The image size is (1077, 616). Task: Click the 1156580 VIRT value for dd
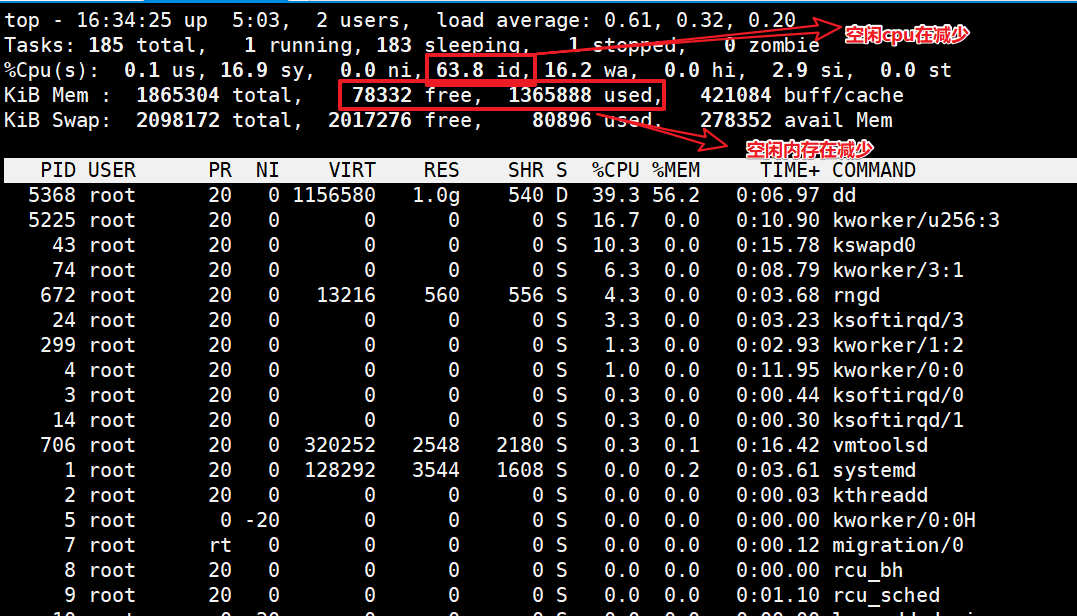pyautogui.click(x=334, y=196)
